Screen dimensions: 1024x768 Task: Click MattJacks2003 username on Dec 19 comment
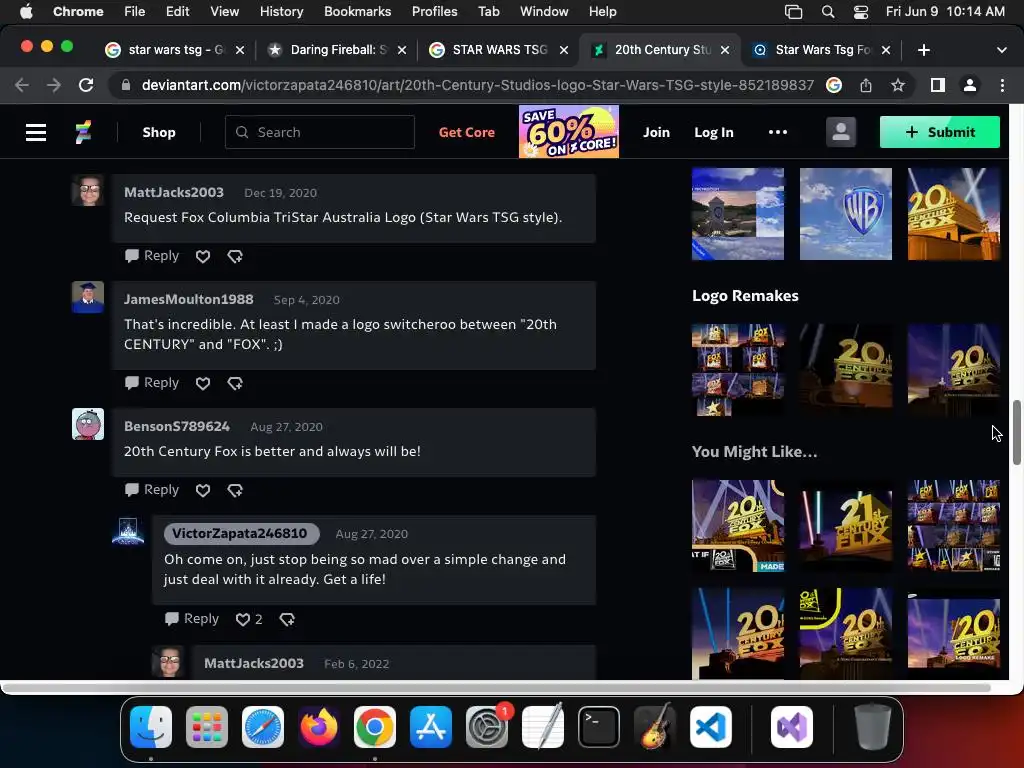click(174, 192)
